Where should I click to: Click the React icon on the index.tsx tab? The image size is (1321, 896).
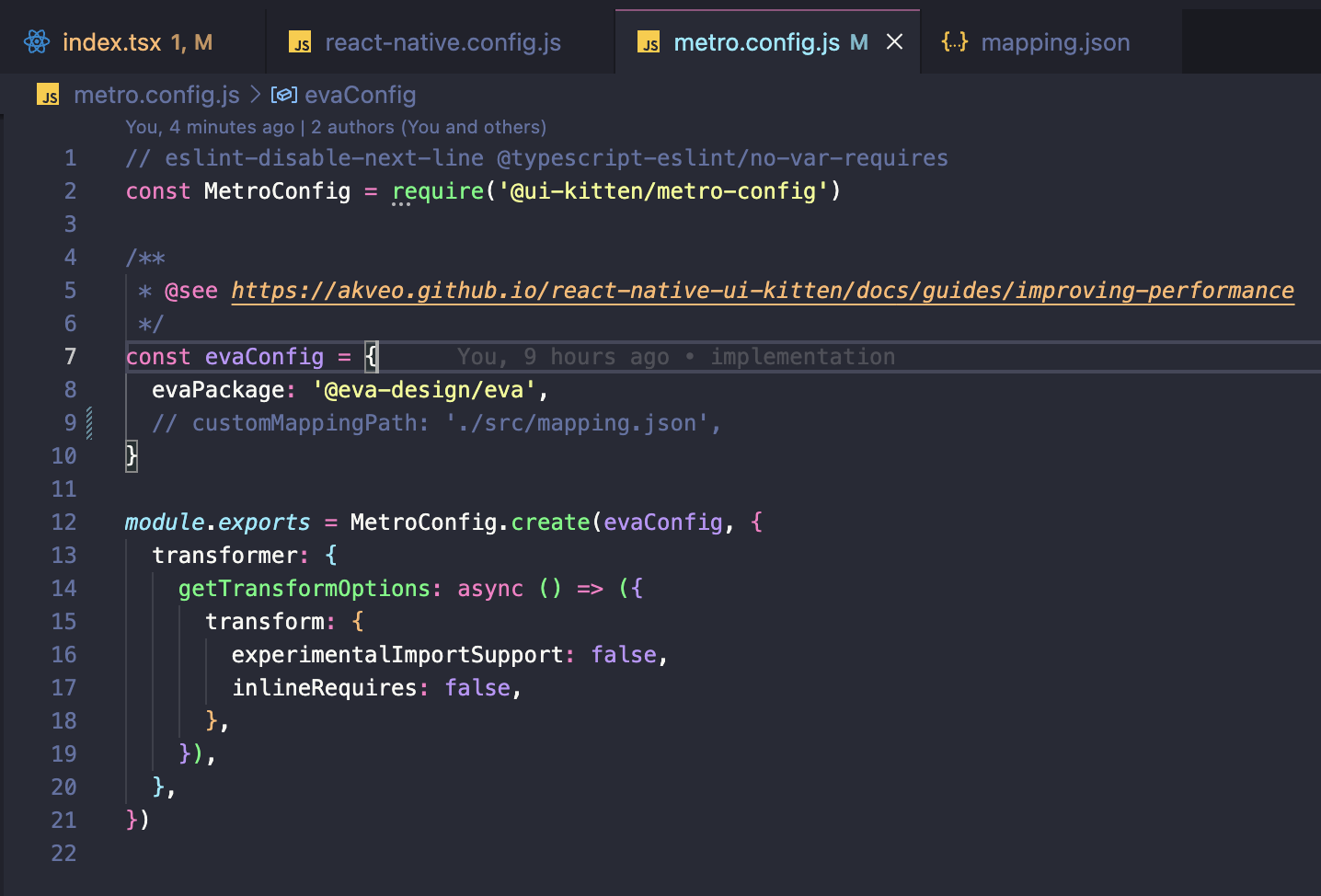coord(36,41)
